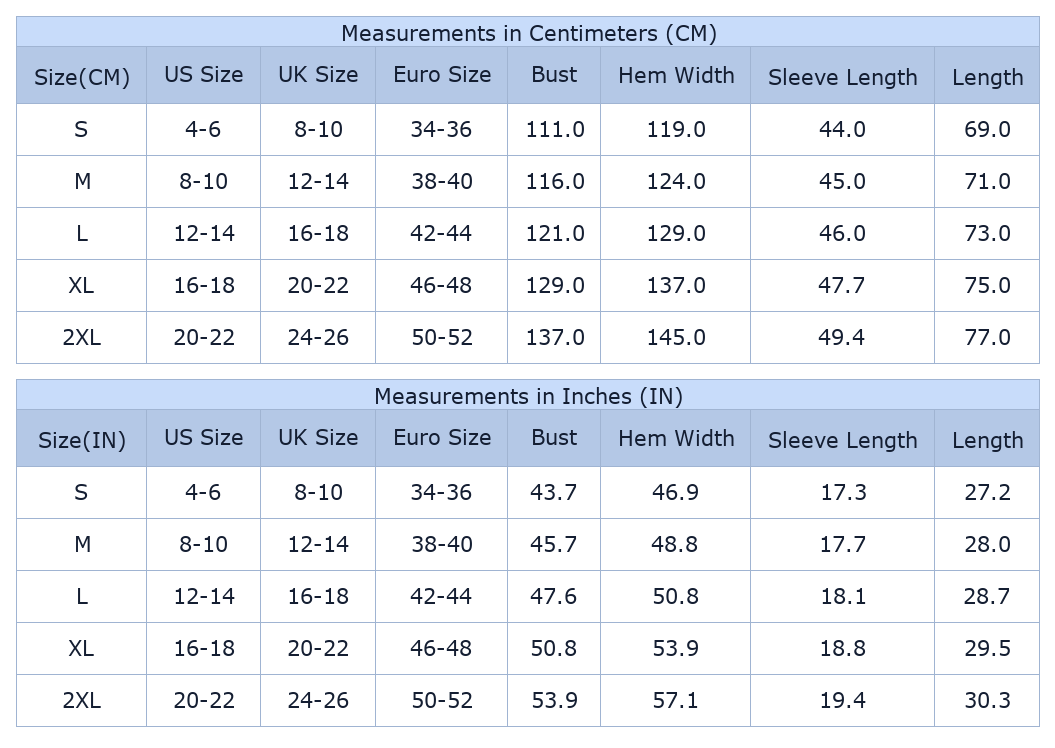
Task: Select the length value 27.2
Action: tap(987, 493)
